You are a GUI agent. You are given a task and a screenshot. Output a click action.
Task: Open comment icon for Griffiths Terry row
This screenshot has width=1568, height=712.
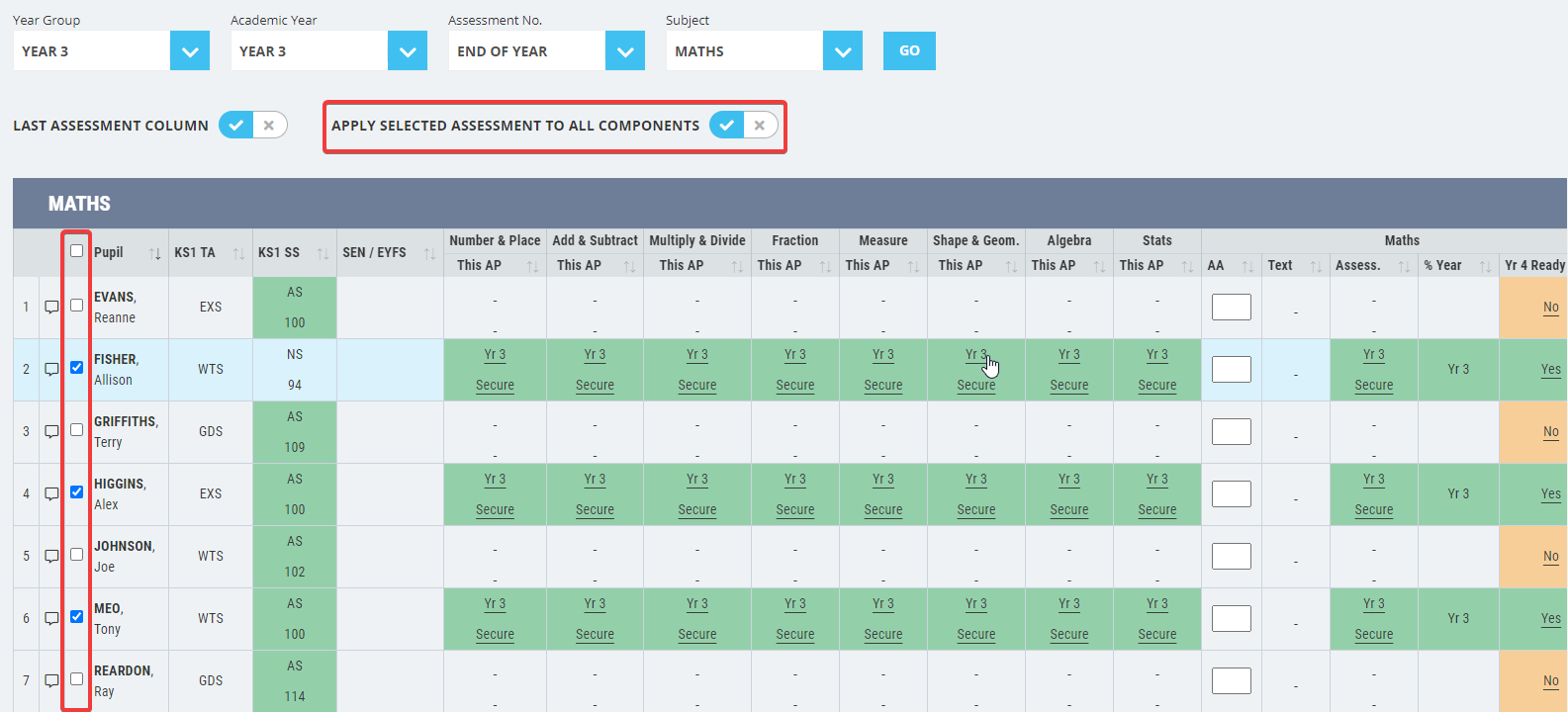pyautogui.click(x=51, y=431)
